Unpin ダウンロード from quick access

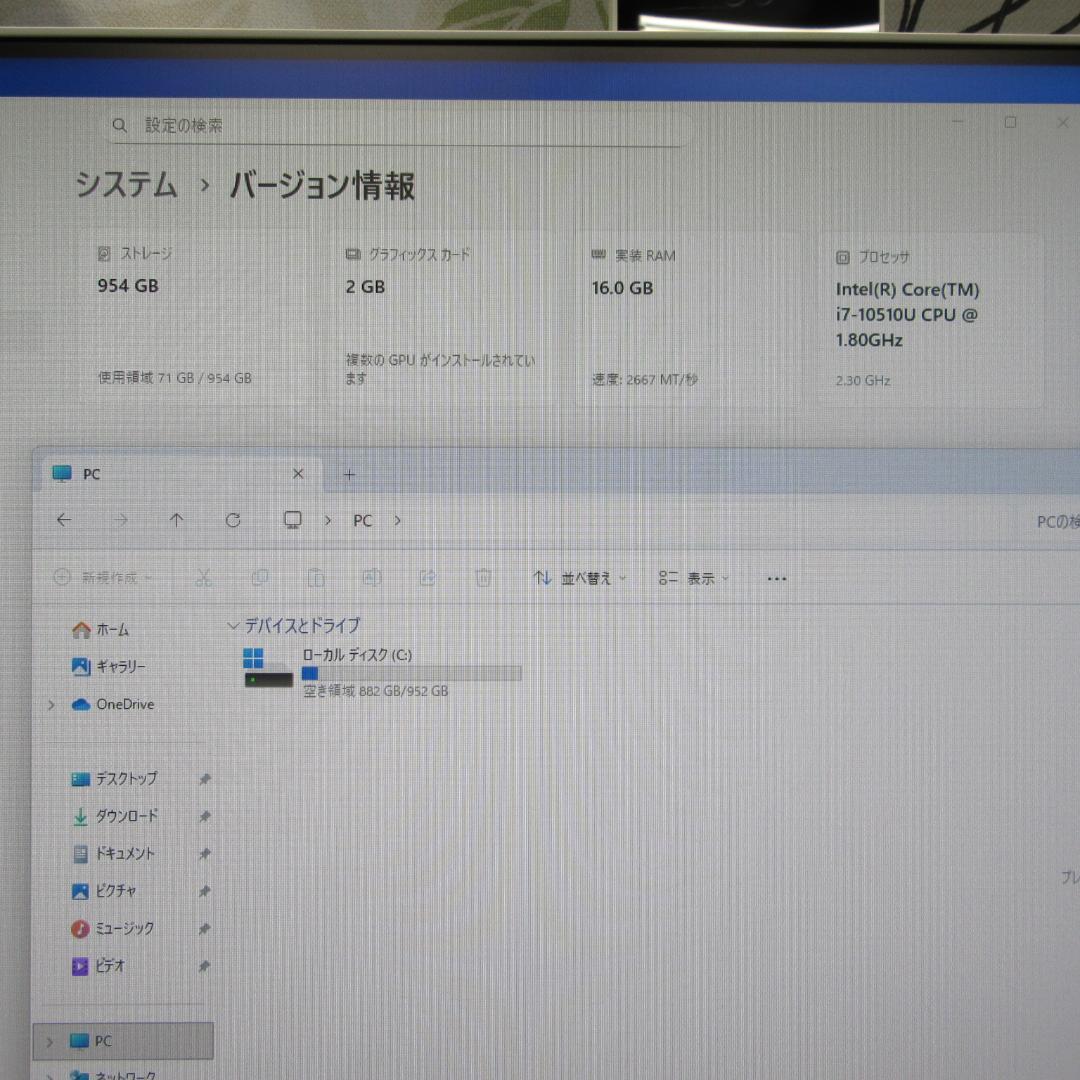204,816
